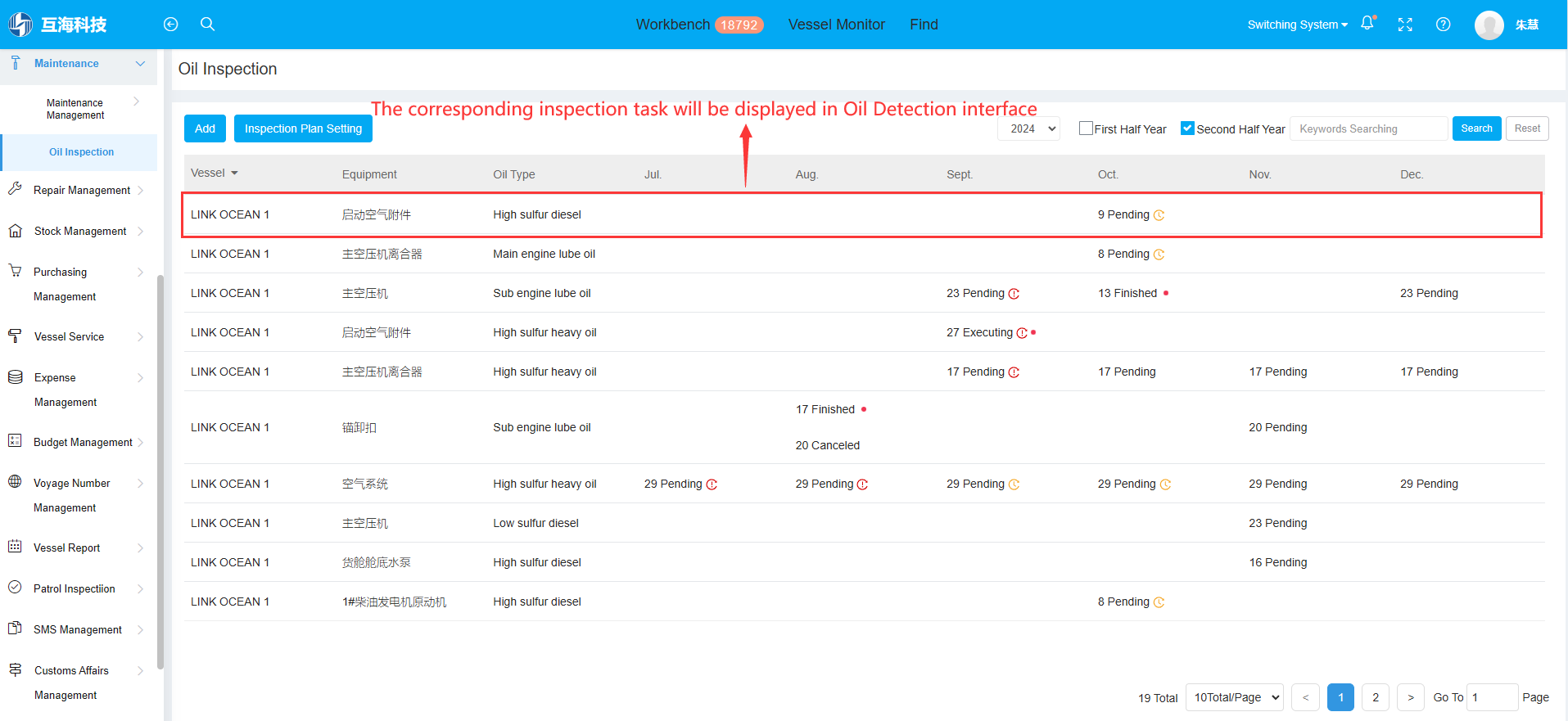The width and height of the screenshot is (1568, 721).
Task: Click the Purchasing cart icon
Action: pos(15,271)
